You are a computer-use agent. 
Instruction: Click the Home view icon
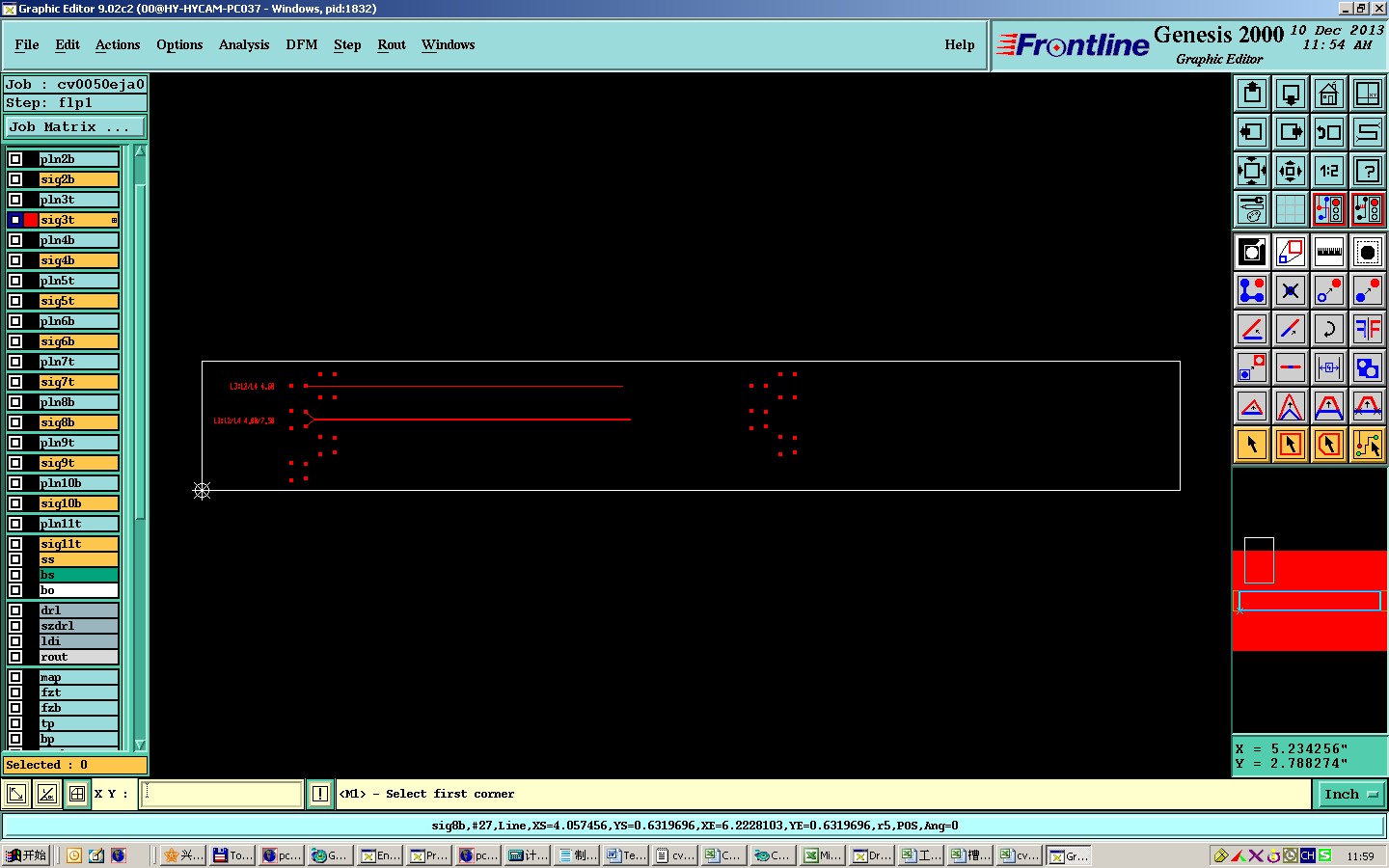coord(1328,94)
